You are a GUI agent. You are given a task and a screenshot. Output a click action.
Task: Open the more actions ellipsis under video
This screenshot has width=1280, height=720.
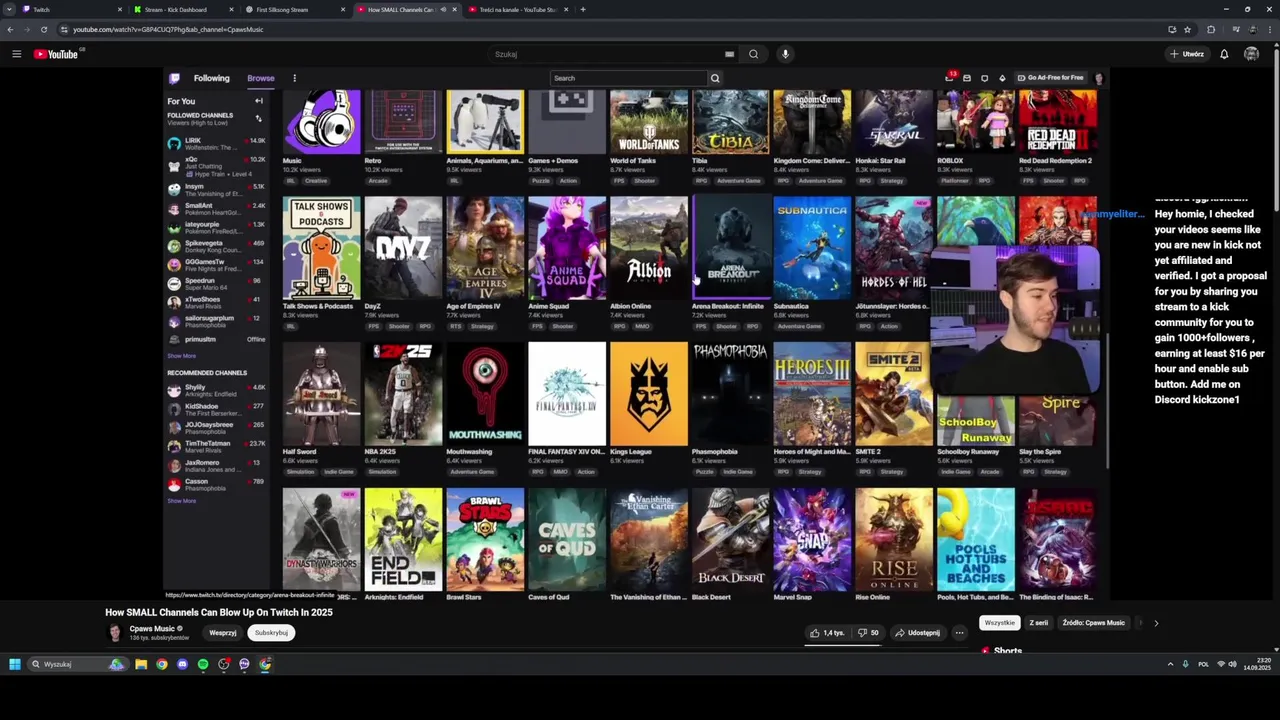click(x=959, y=633)
